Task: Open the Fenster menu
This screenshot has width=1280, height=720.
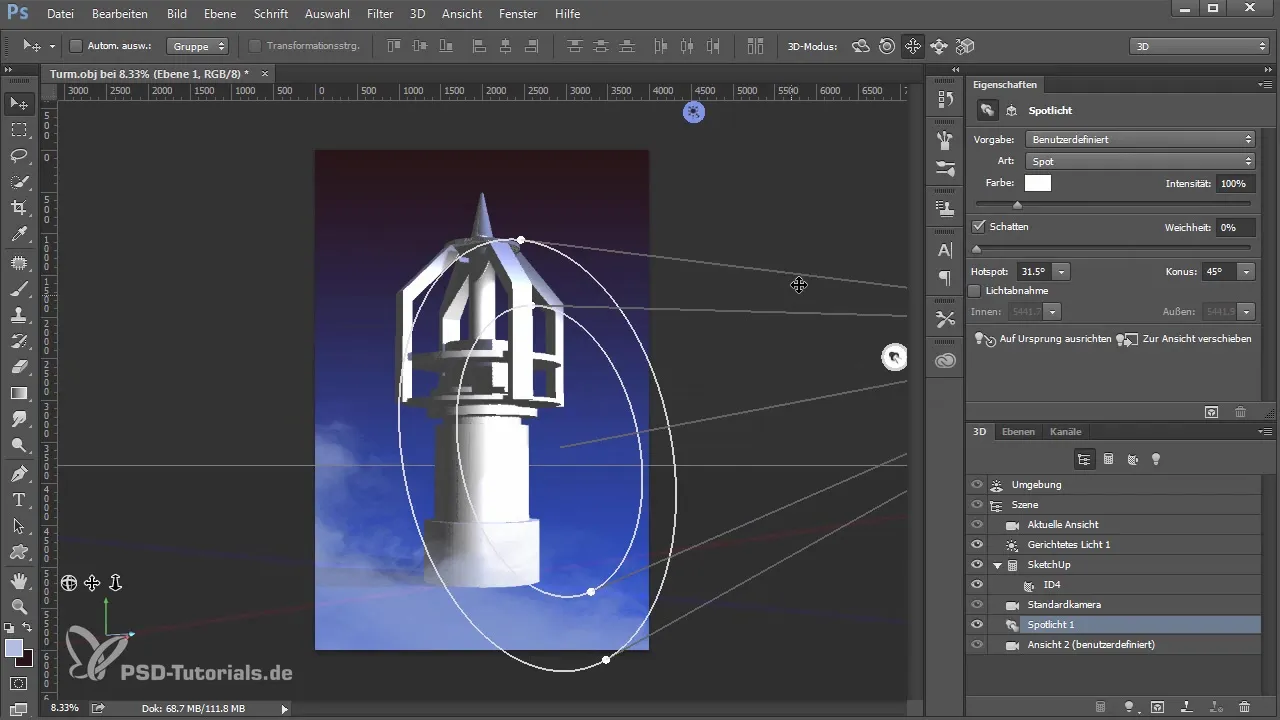Action: point(517,14)
